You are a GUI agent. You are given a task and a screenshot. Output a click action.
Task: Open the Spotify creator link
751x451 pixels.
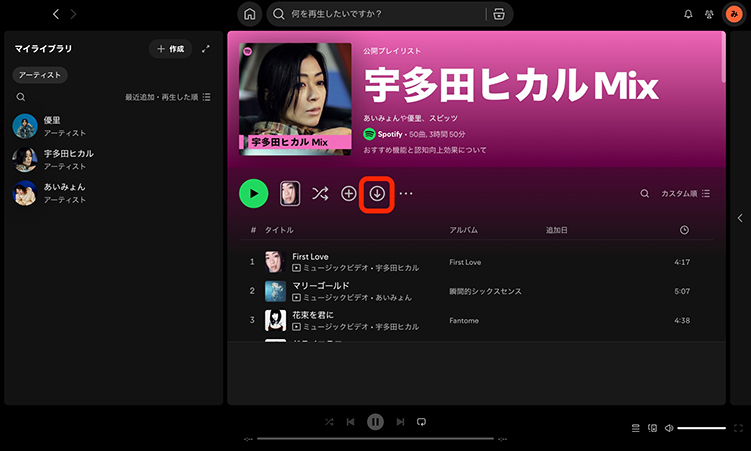[x=389, y=135]
